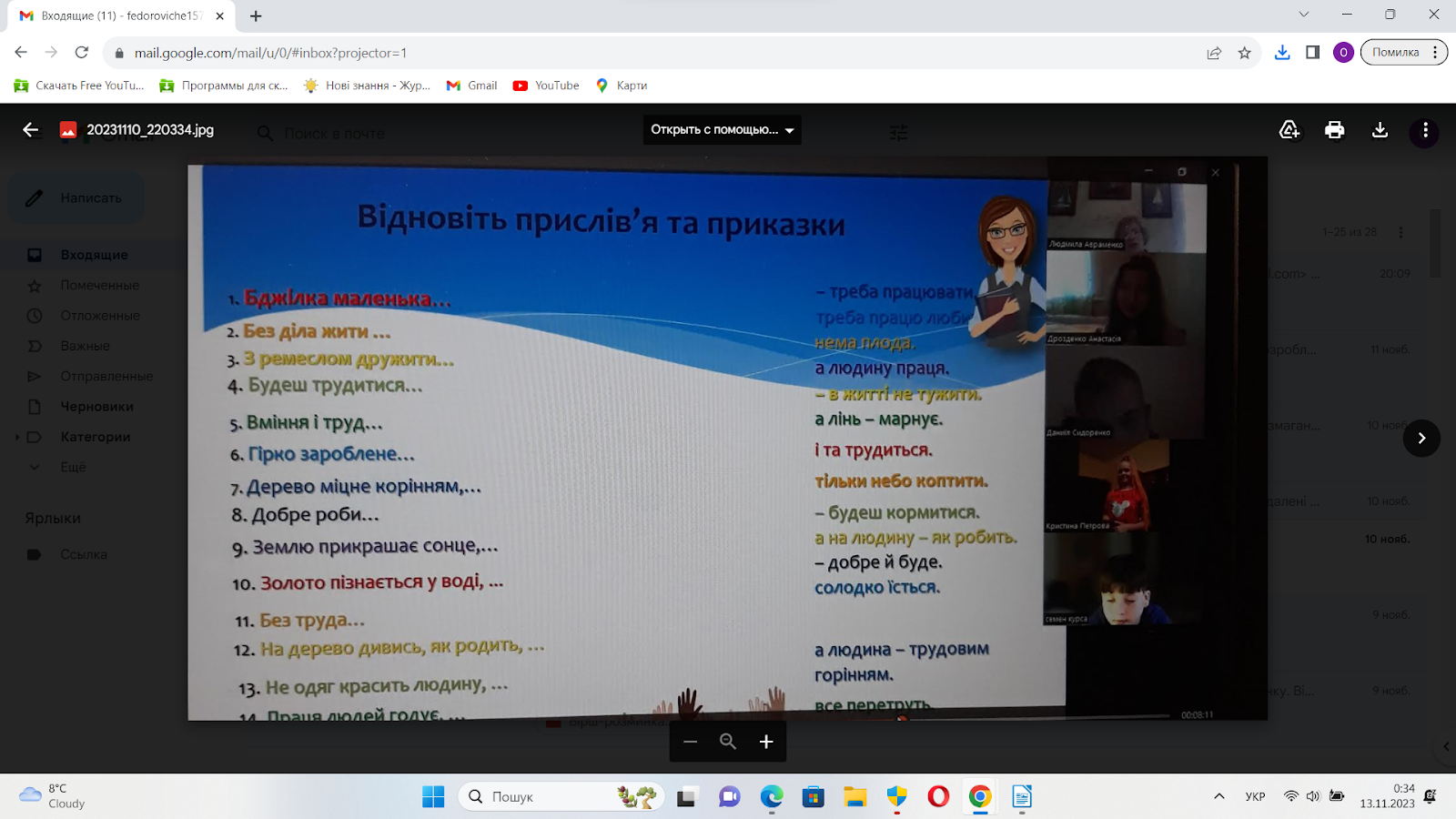
Task: Switch the 'УКР' input language
Action: pyautogui.click(x=1256, y=796)
